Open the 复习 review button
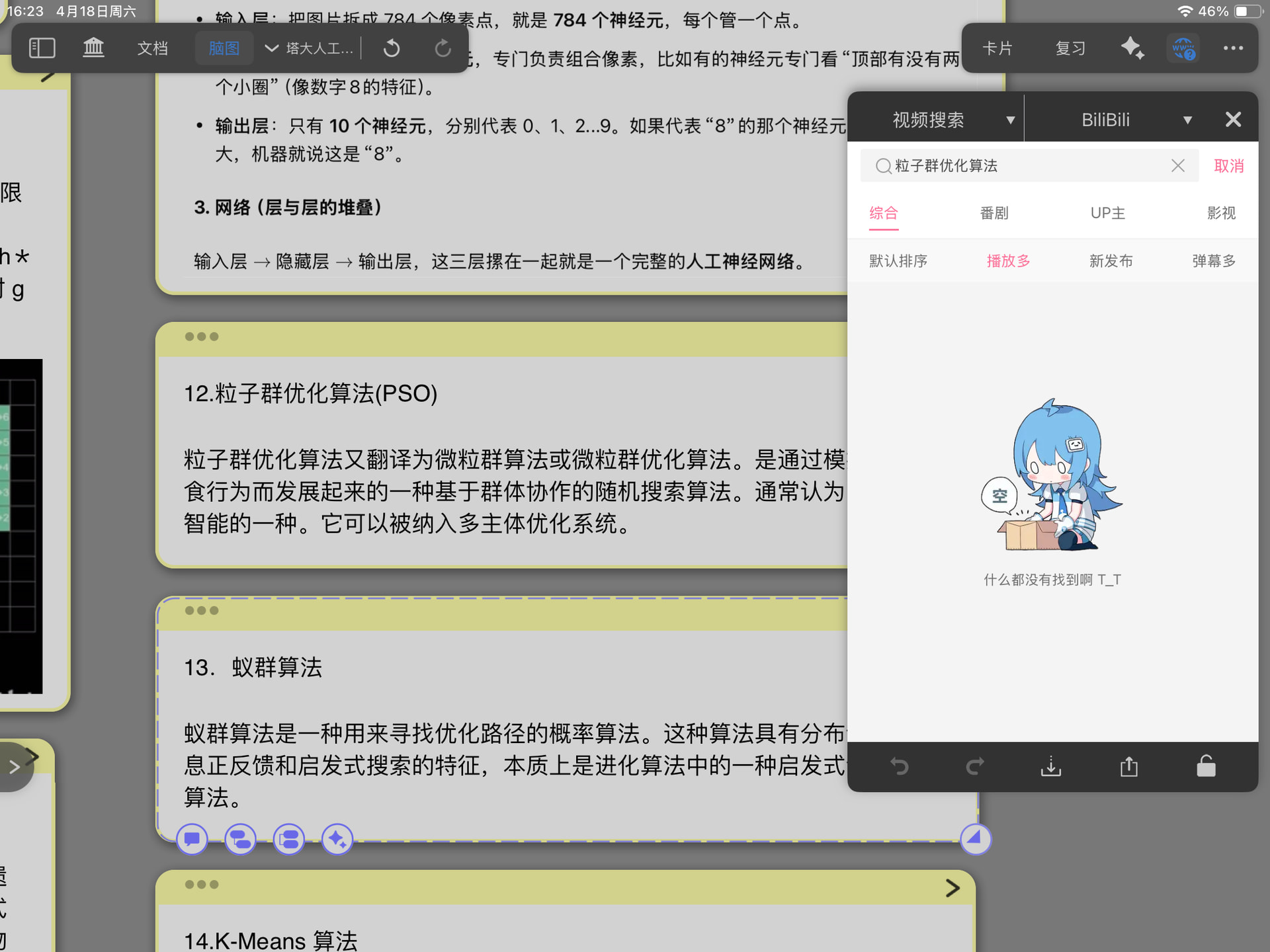Image resolution: width=1270 pixels, height=952 pixels. point(1070,48)
